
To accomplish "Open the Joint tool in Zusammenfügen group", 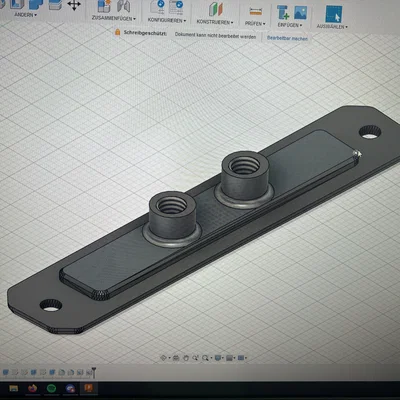I will click(x=104, y=6).
